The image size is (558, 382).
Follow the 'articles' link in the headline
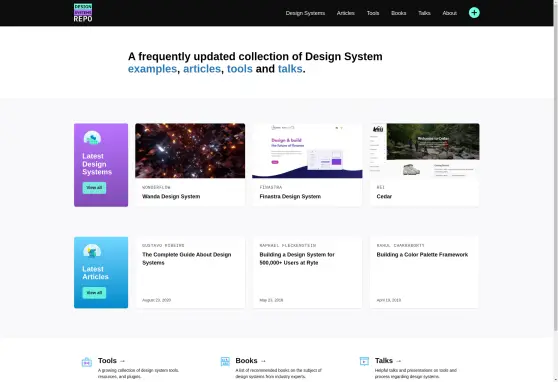point(202,69)
